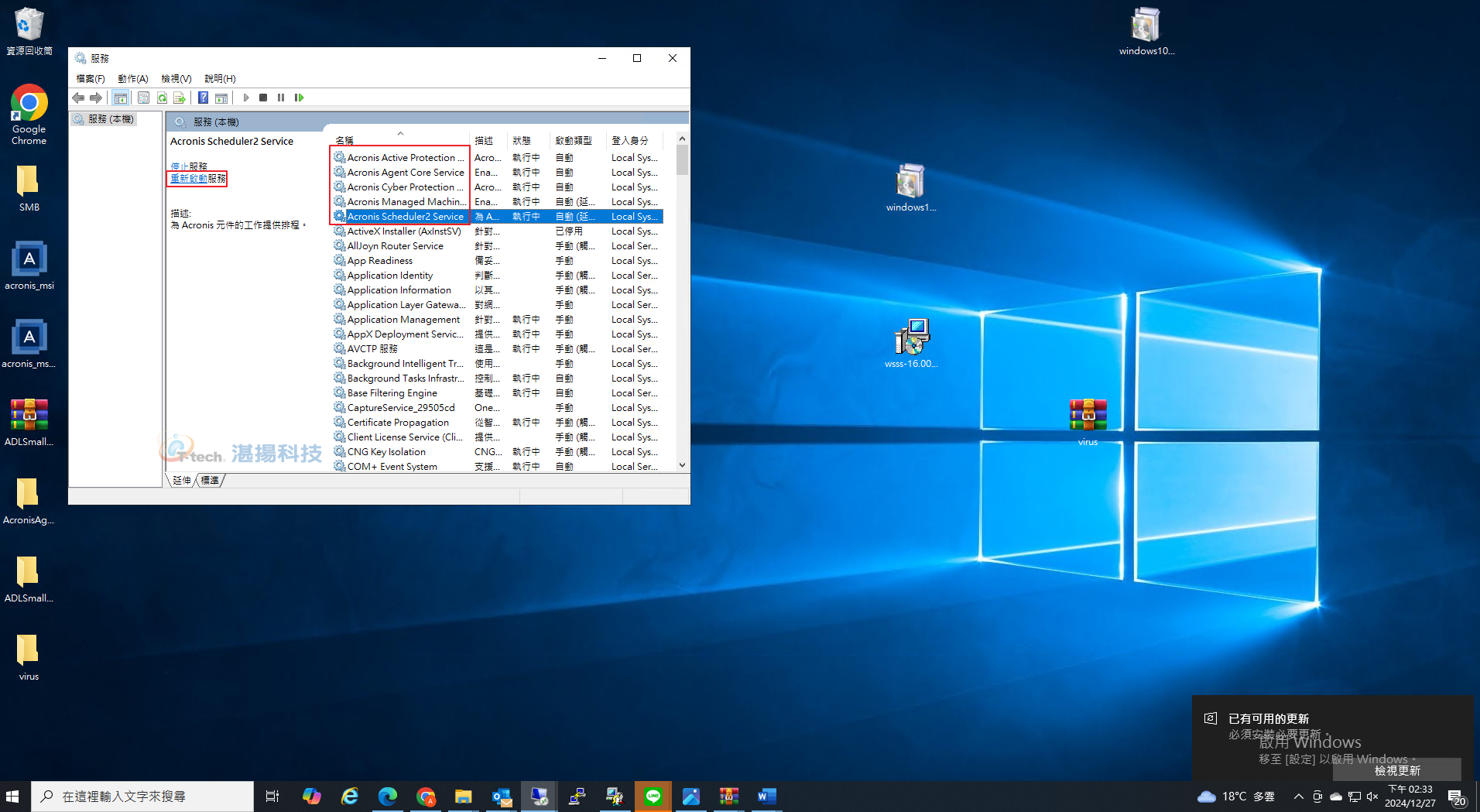Select Application Information service row
The image size is (1480, 812).
click(x=498, y=290)
